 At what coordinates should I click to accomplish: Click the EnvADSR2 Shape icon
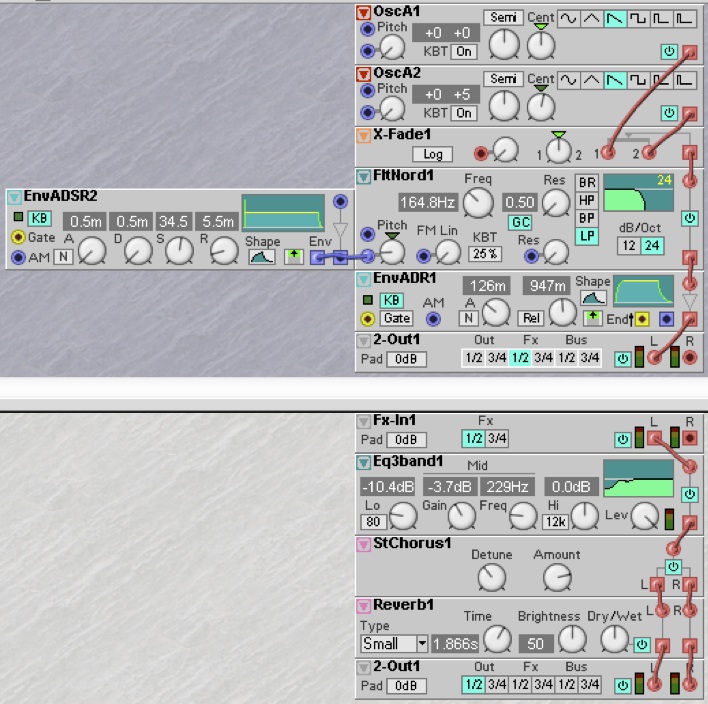tap(262, 257)
